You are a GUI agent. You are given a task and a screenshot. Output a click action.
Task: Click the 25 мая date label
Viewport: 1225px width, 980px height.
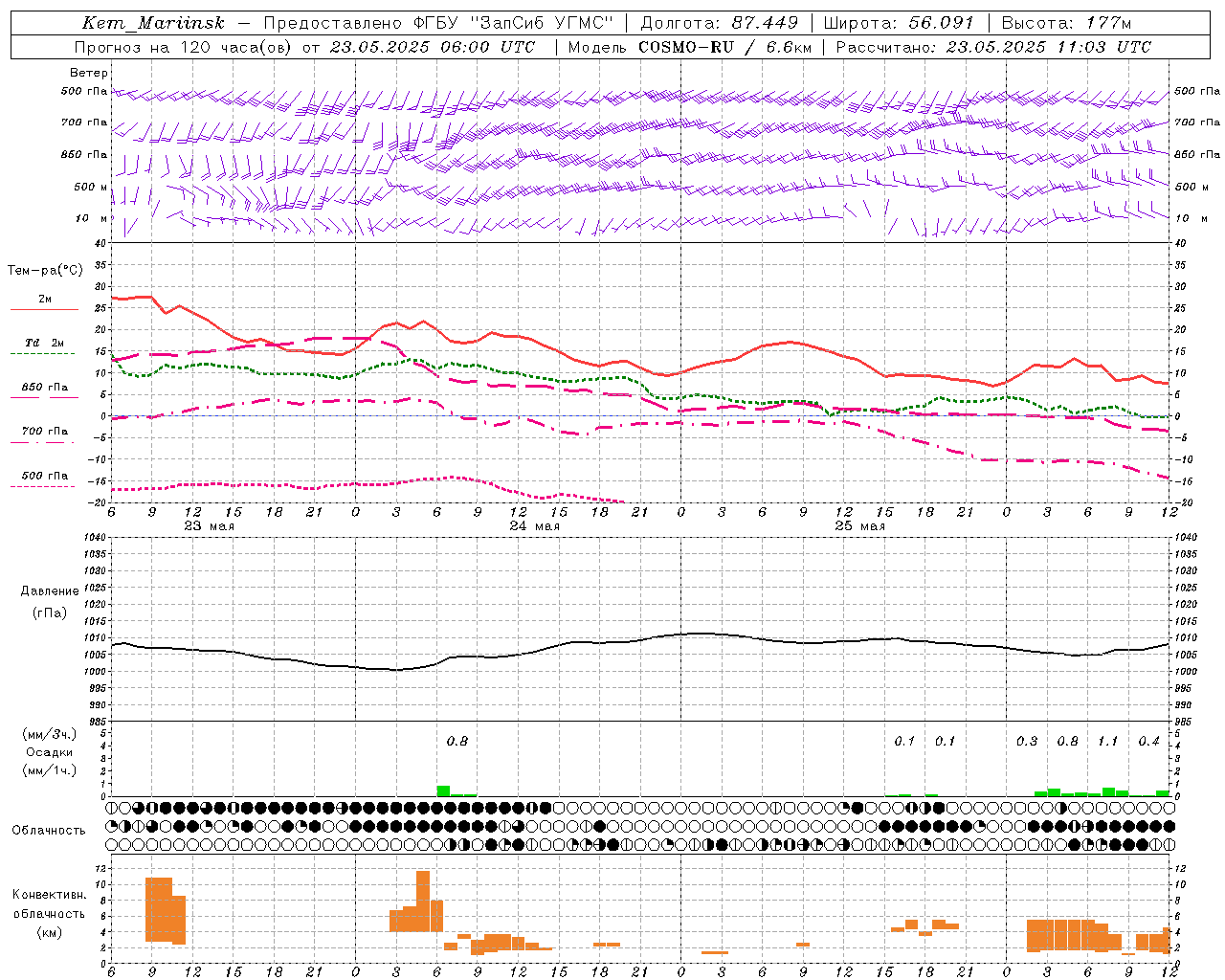coord(859,526)
